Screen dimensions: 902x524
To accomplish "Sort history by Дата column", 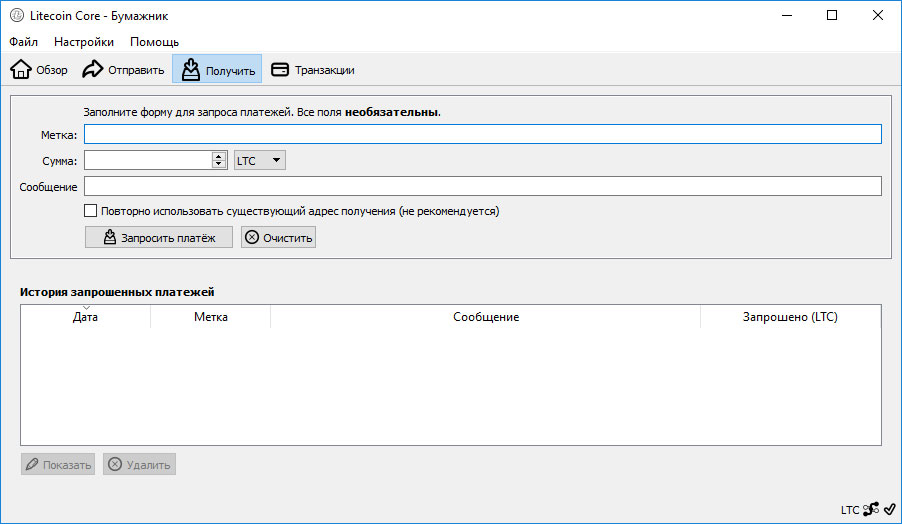I will (x=85, y=317).
